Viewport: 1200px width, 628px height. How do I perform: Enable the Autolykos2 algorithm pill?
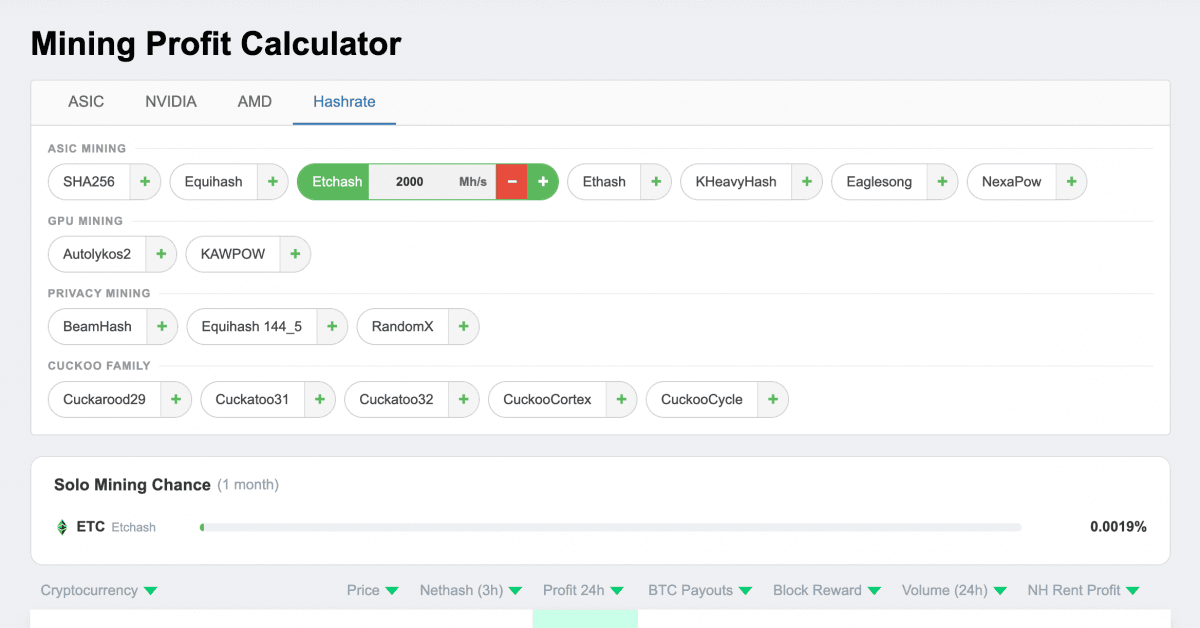click(97, 254)
